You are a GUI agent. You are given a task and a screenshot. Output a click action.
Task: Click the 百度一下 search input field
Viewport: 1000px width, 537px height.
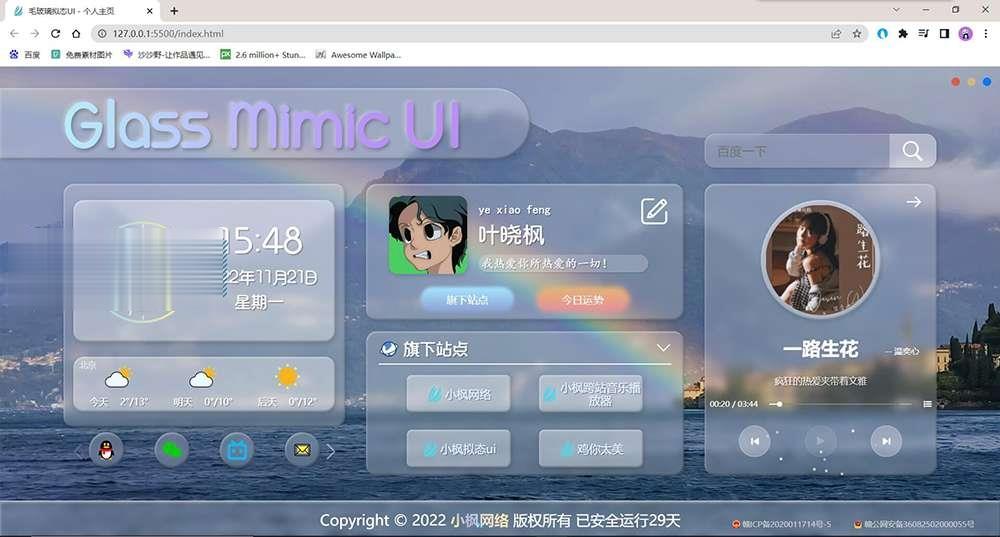[797, 151]
